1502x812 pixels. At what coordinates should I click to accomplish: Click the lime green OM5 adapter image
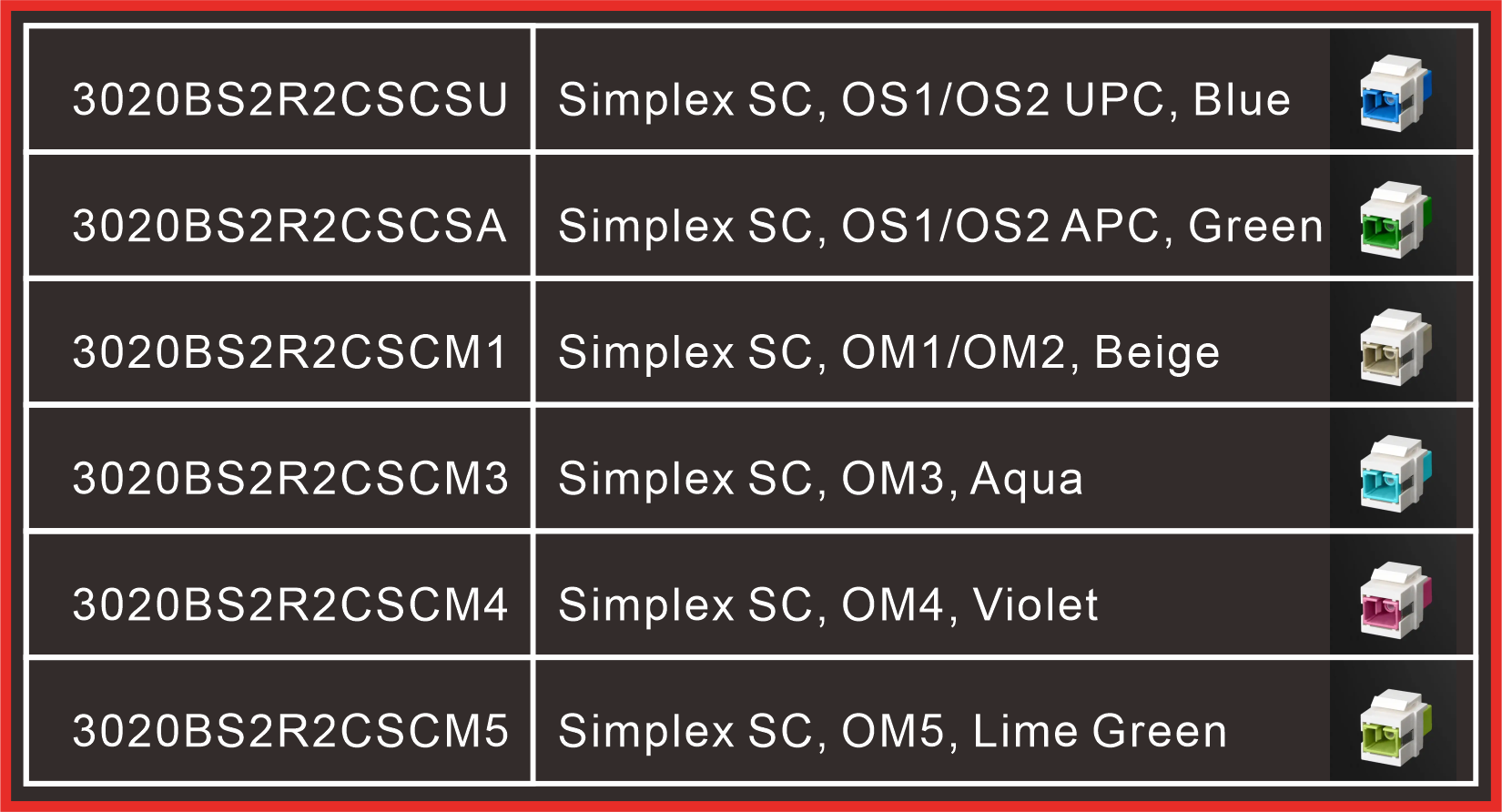coord(1395,726)
